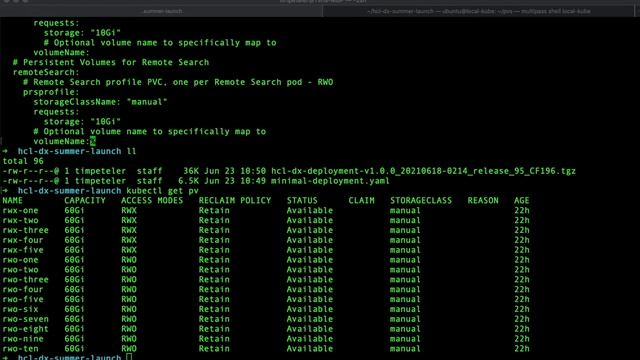Click the AGE column header
The image size is (640, 360).
click(522, 201)
